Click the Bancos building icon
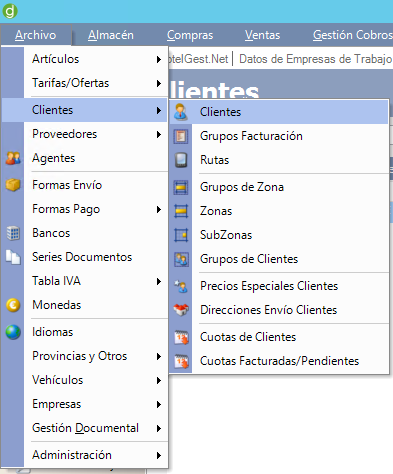The image size is (393, 474). (13, 233)
